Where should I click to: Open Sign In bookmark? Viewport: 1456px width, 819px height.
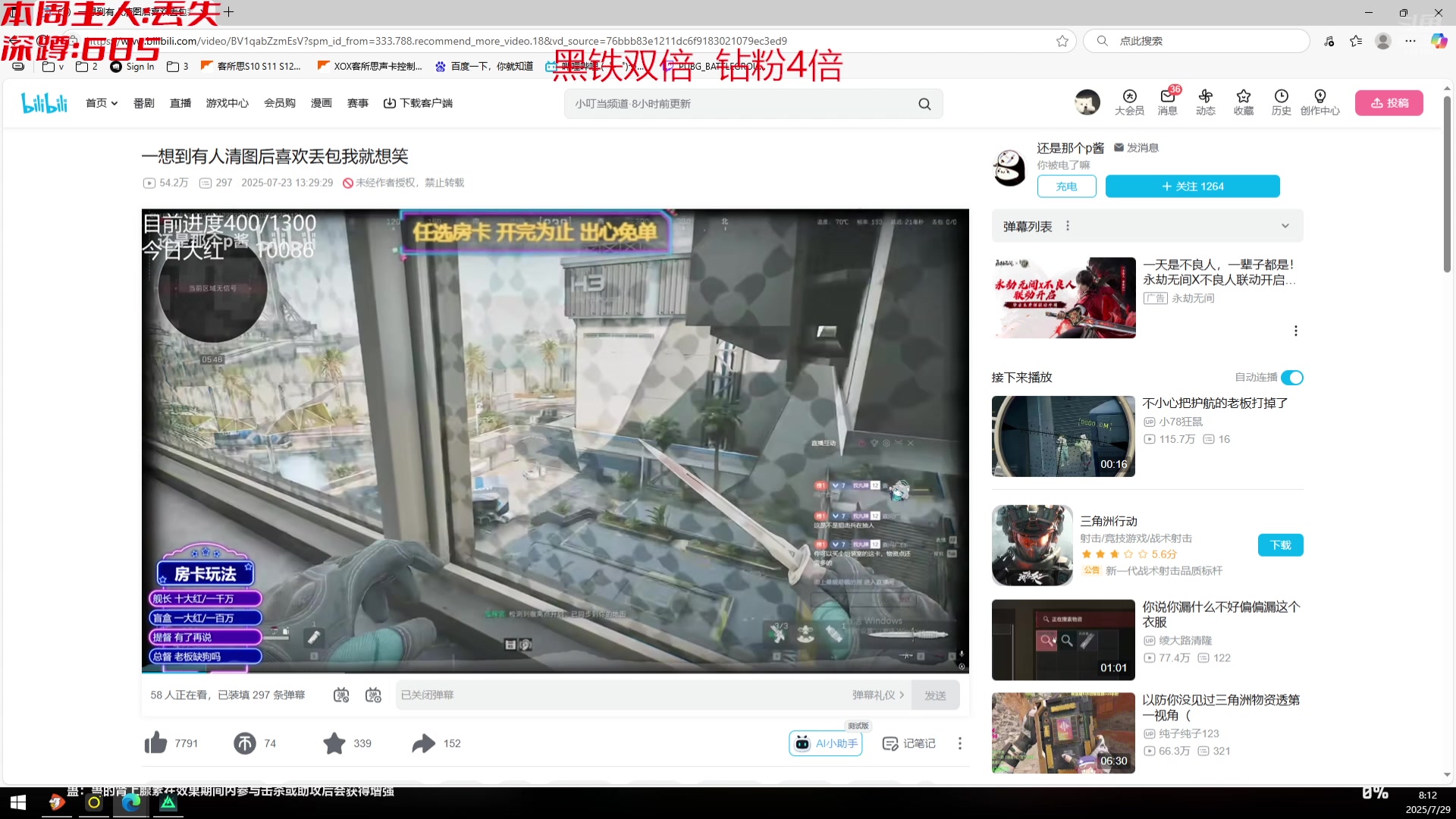tap(132, 67)
